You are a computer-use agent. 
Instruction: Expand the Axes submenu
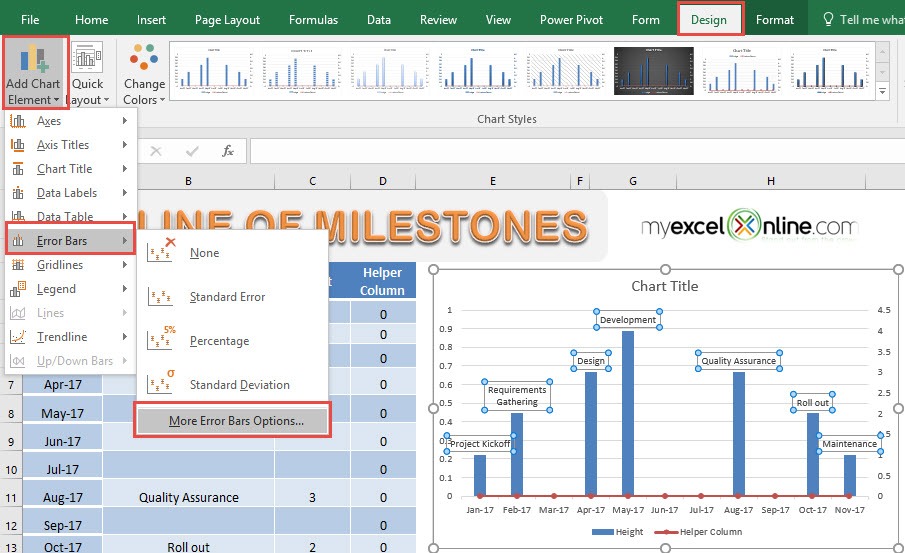pyautogui.click(x=70, y=121)
